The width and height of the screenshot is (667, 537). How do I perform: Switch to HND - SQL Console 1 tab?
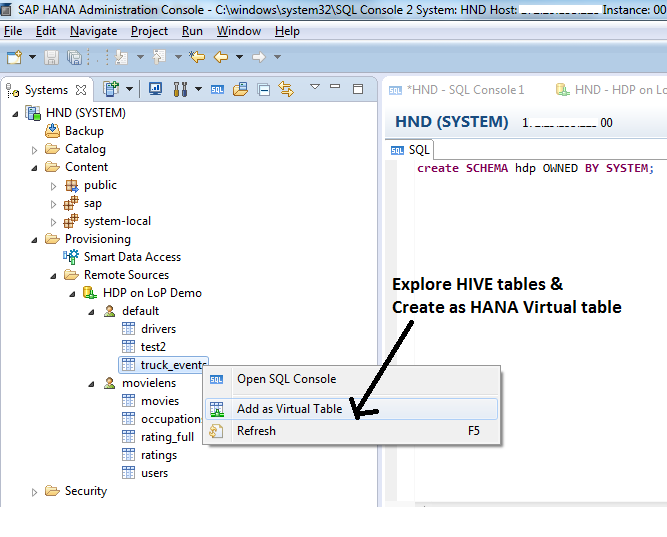pos(456,90)
